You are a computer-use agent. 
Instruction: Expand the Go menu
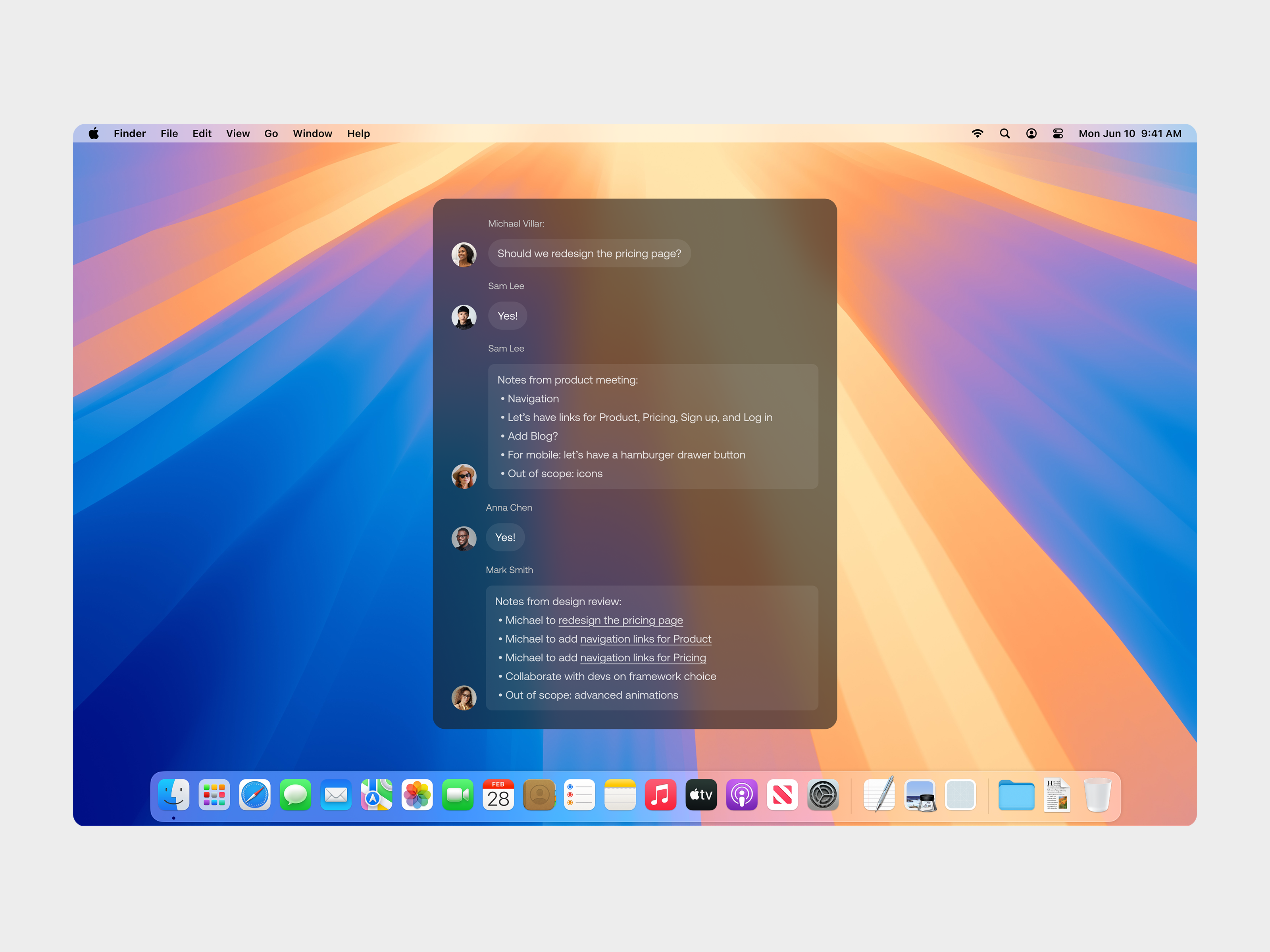pos(271,133)
